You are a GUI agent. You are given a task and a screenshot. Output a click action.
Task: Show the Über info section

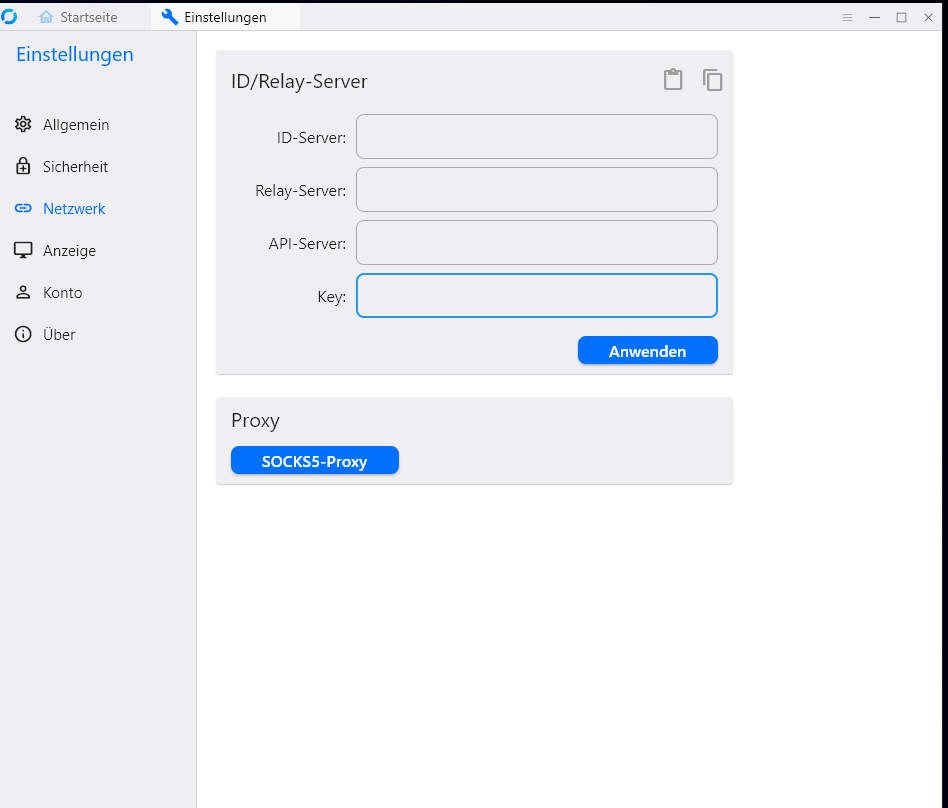pos(23,335)
